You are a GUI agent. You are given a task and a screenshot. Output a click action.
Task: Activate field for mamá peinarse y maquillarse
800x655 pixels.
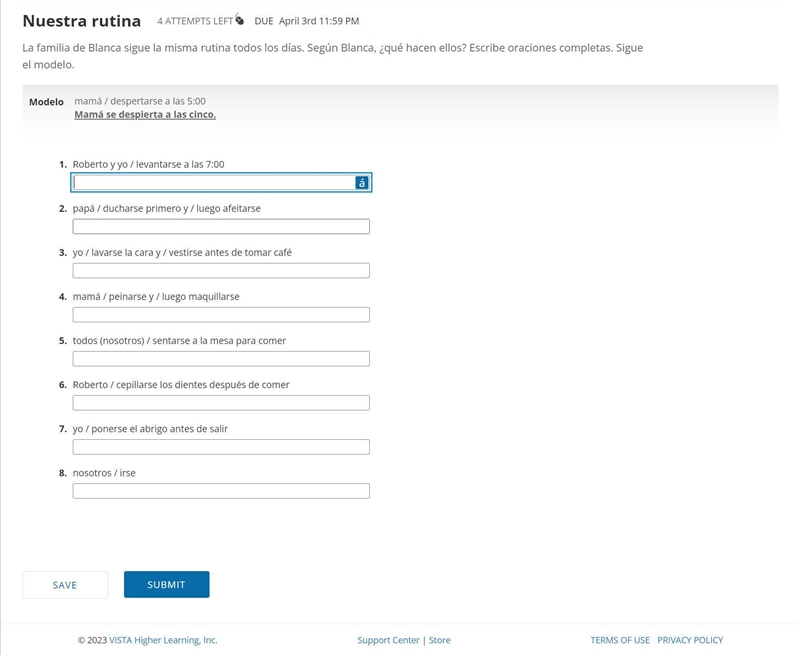pos(221,315)
